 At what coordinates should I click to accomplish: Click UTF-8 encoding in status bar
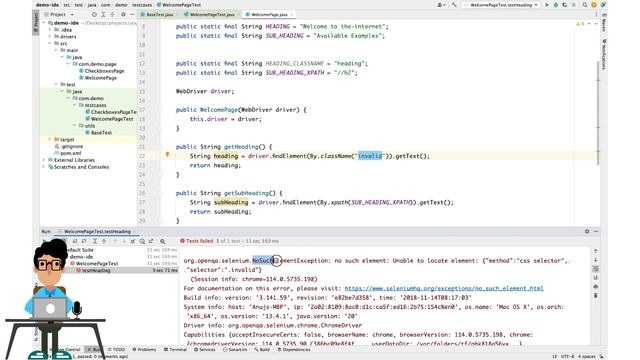coord(567,356)
